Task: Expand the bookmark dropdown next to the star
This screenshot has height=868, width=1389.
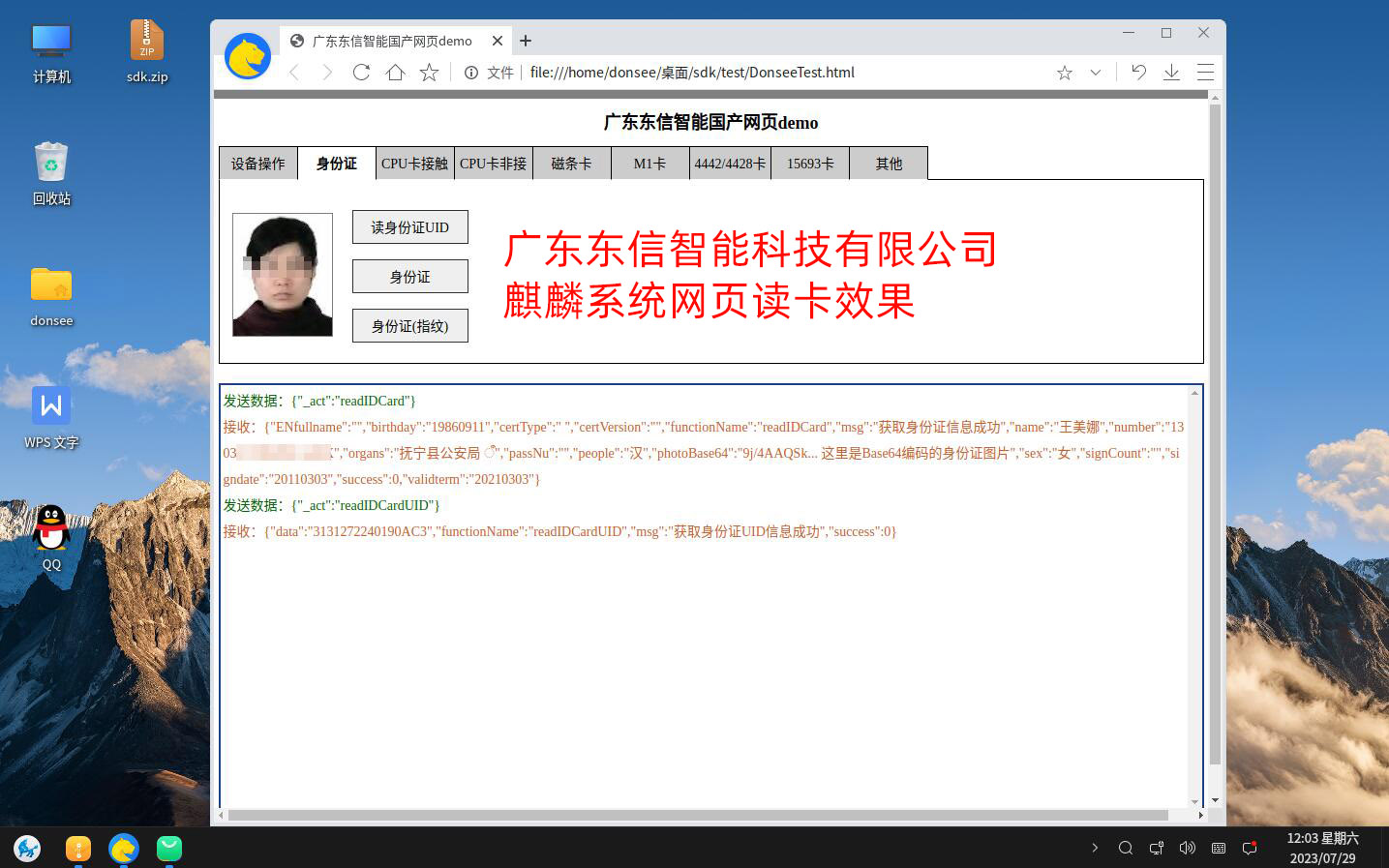Action: 1095,72
